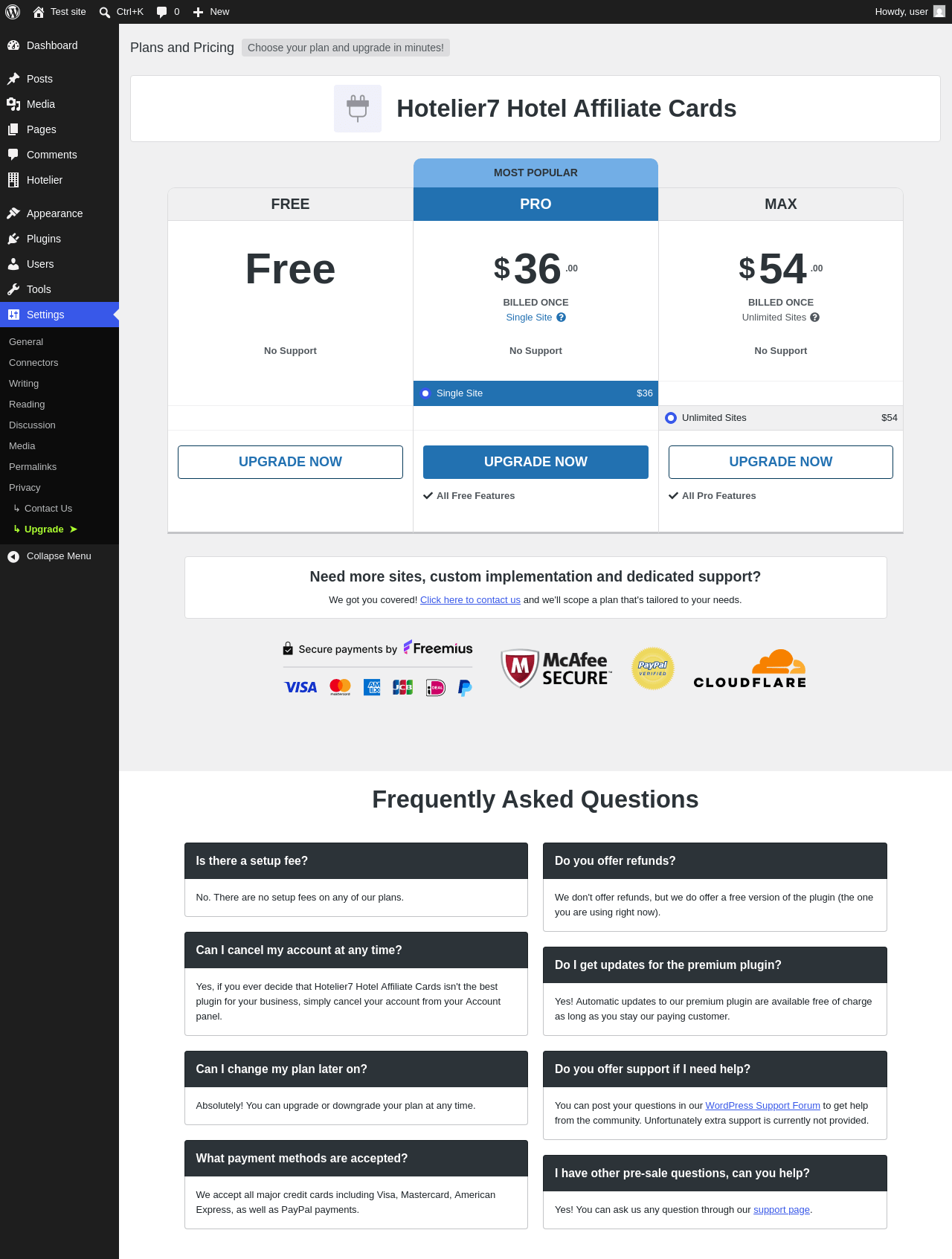This screenshot has width=952, height=1259.
Task: Click the Howdy, user account text
Action: 901,12
